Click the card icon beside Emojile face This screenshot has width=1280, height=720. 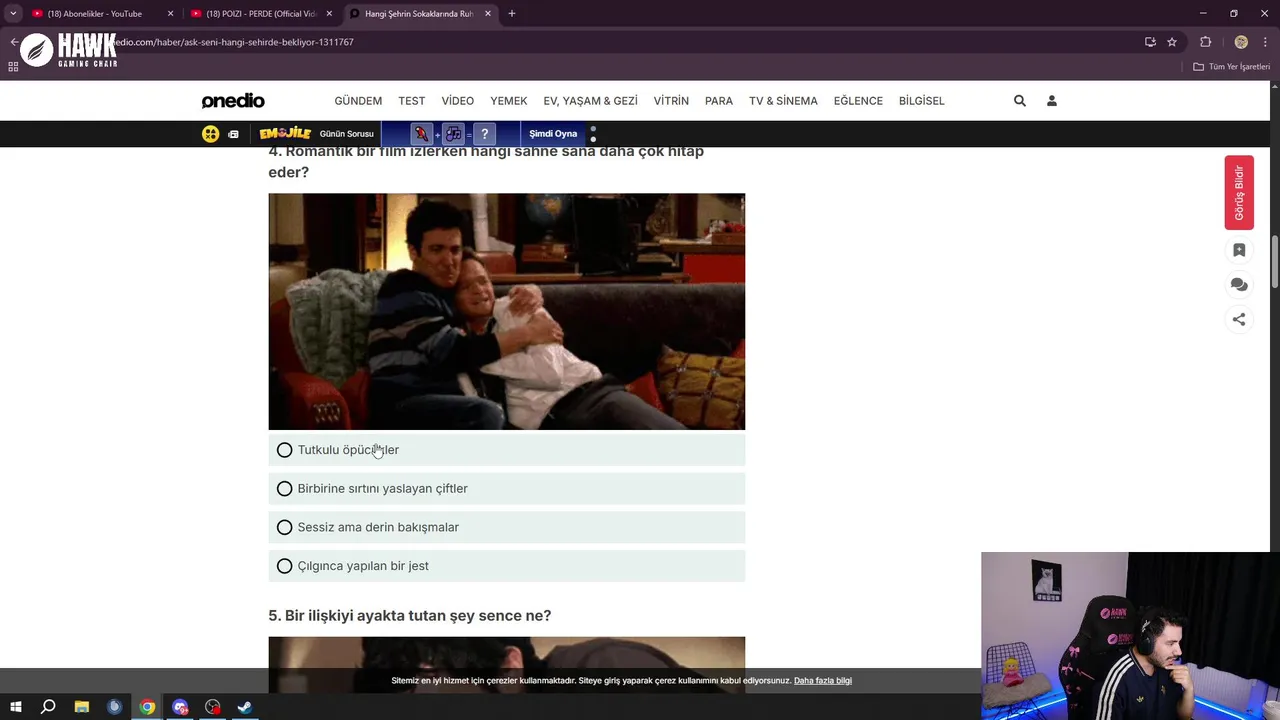coord(233,134)
